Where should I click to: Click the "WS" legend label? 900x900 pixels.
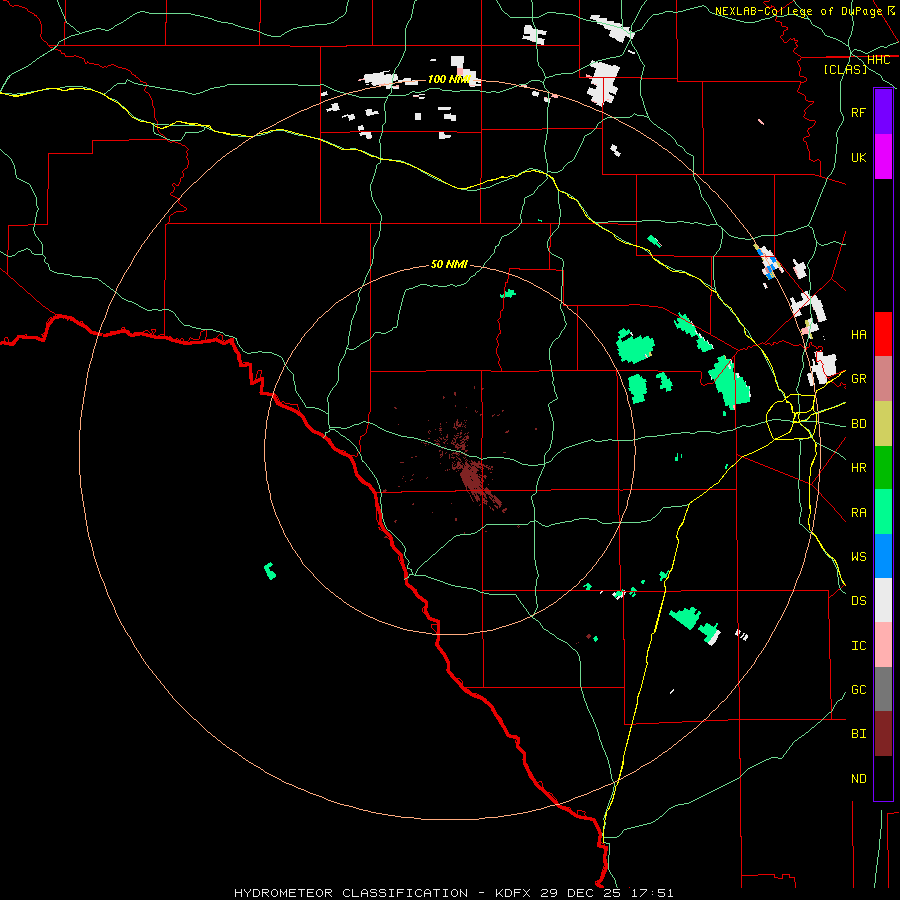[x=858, y=557]
